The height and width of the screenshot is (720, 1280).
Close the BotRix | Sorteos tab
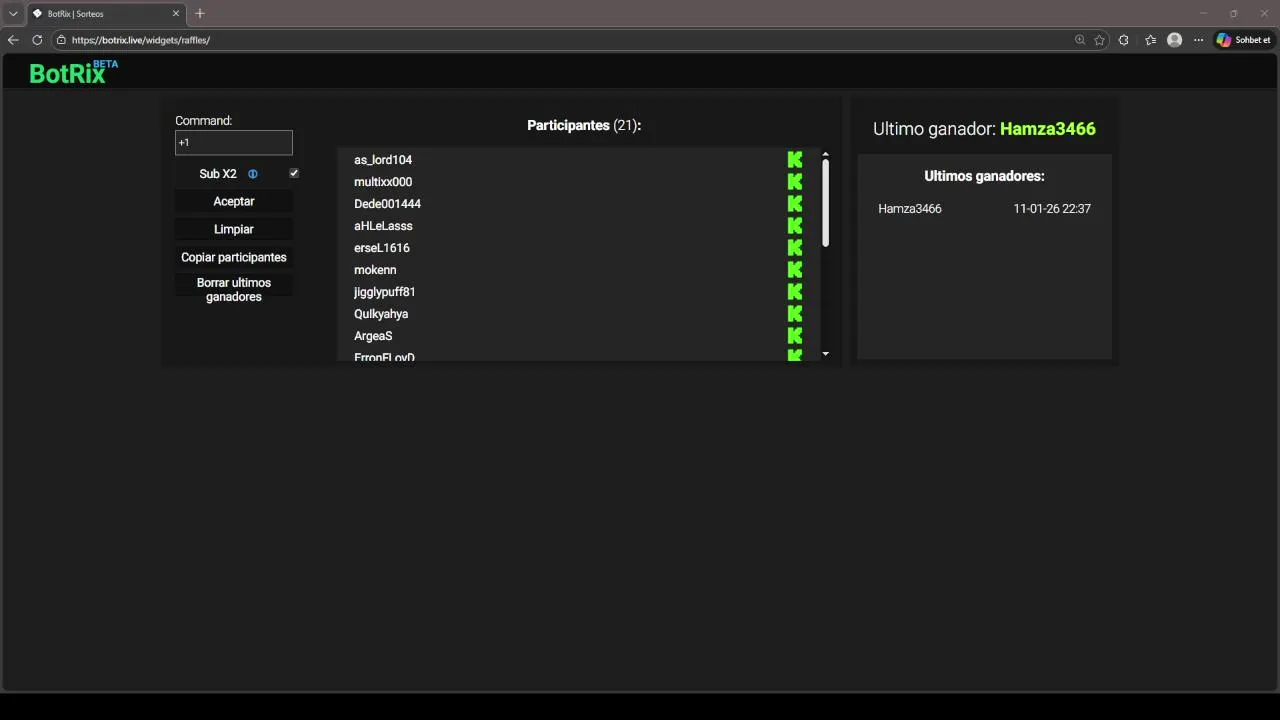tap(176, 14)
